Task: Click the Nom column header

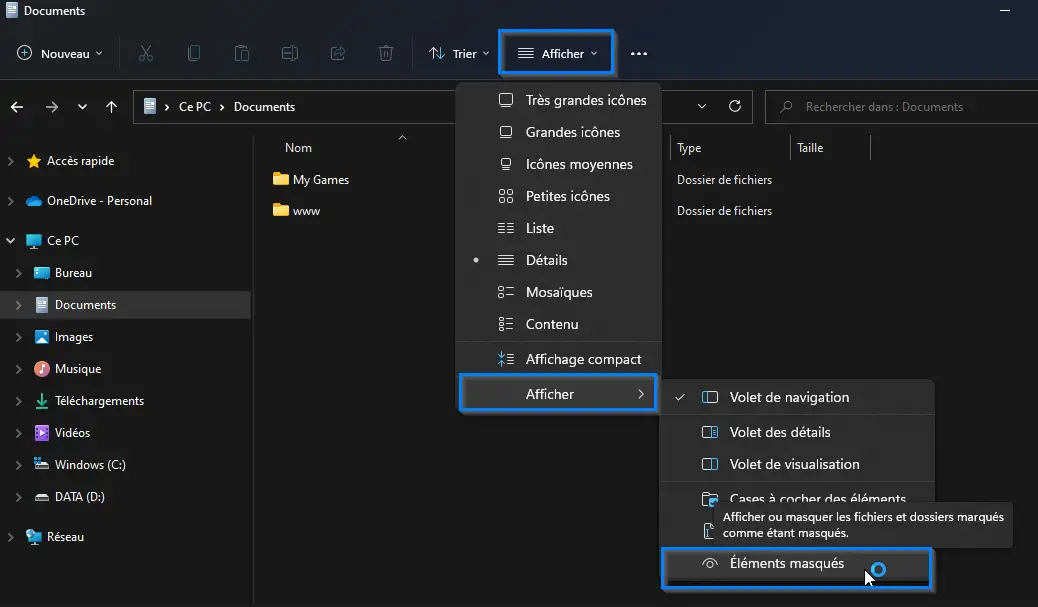Action: [x=298, y=148]
